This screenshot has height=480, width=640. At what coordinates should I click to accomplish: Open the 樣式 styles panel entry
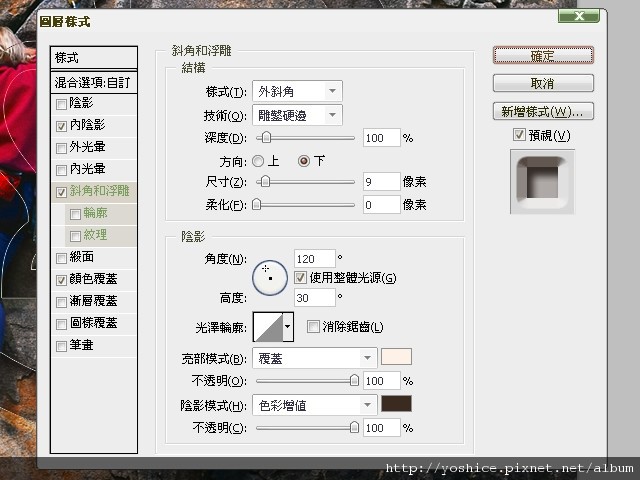click(94, 58)
